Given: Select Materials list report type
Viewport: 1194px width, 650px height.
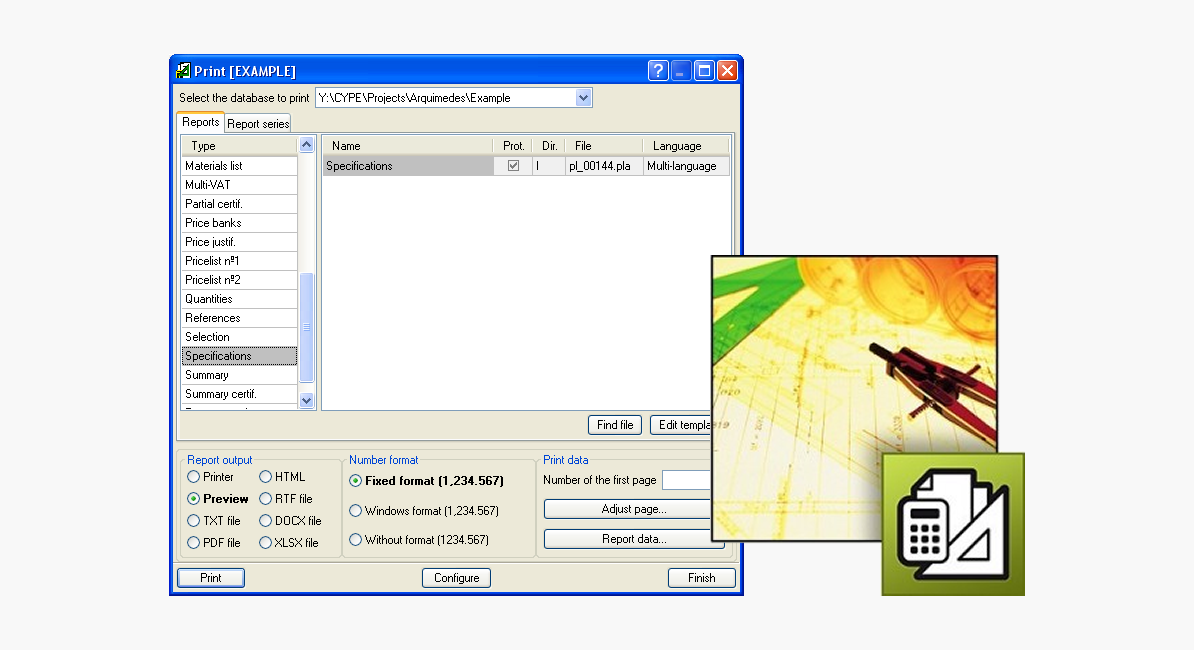Looking at the screenshot, I should 239,165.
